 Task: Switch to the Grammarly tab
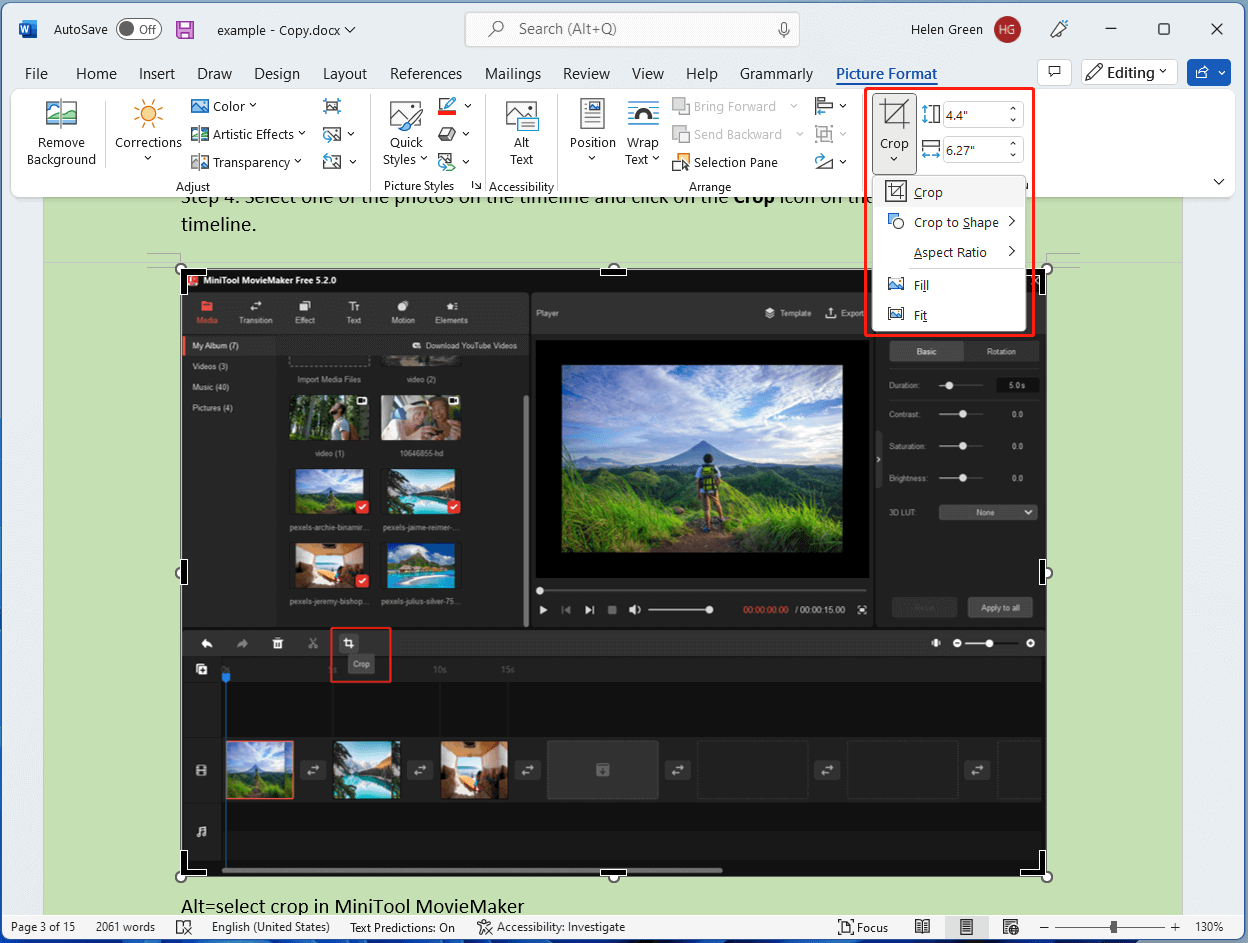coord(776,73)
